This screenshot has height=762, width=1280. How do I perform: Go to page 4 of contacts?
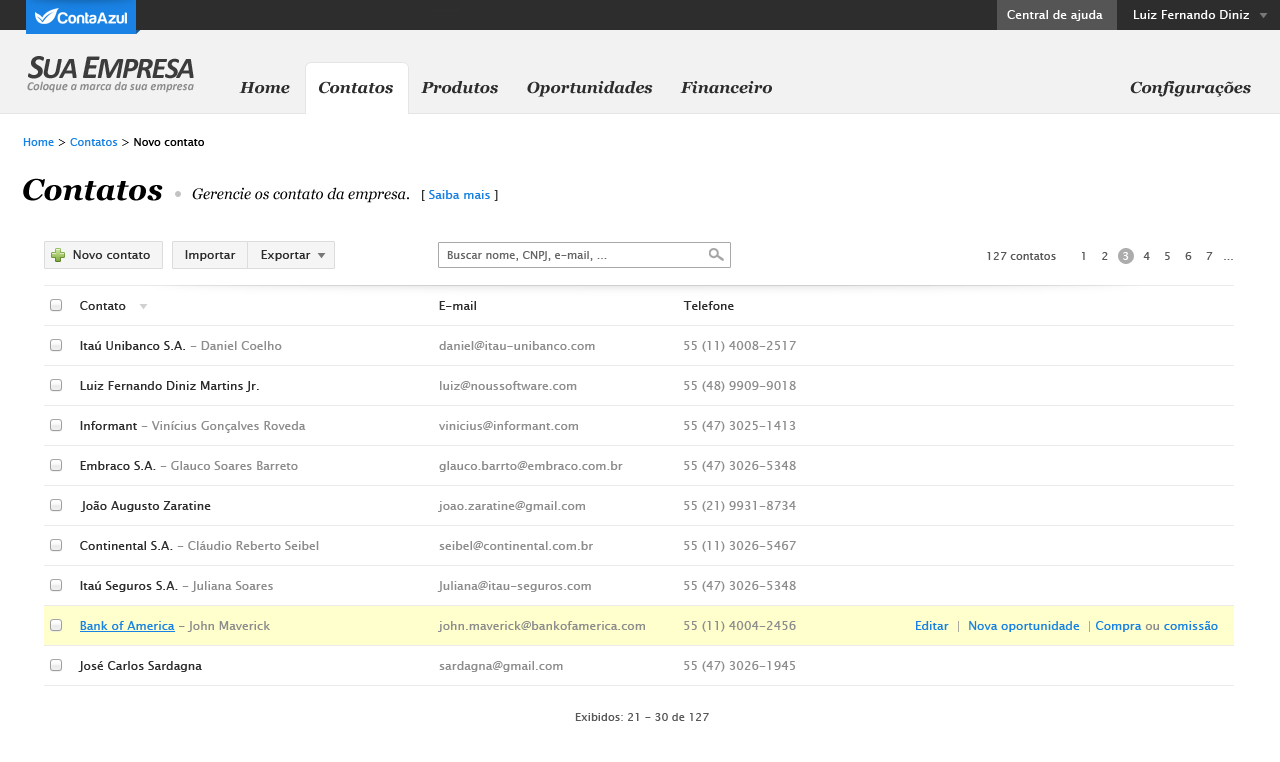1146,256
